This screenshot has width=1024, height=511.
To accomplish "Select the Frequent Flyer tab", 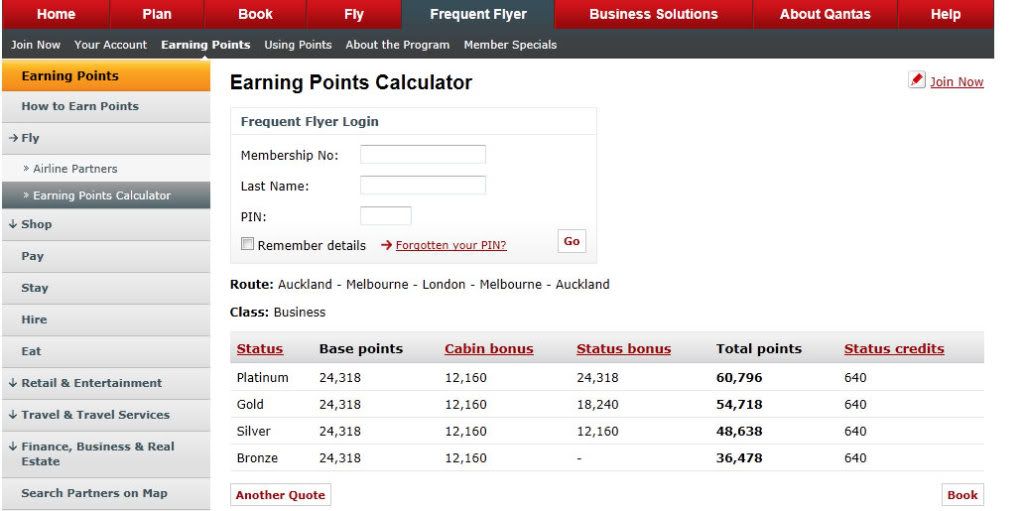I will 478,14.
